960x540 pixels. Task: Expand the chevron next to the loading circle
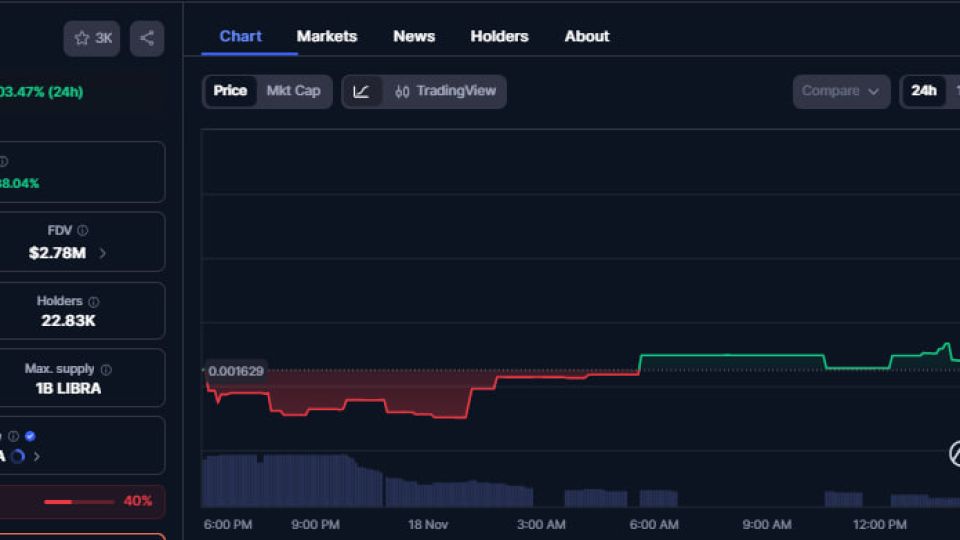click(37, 456)
